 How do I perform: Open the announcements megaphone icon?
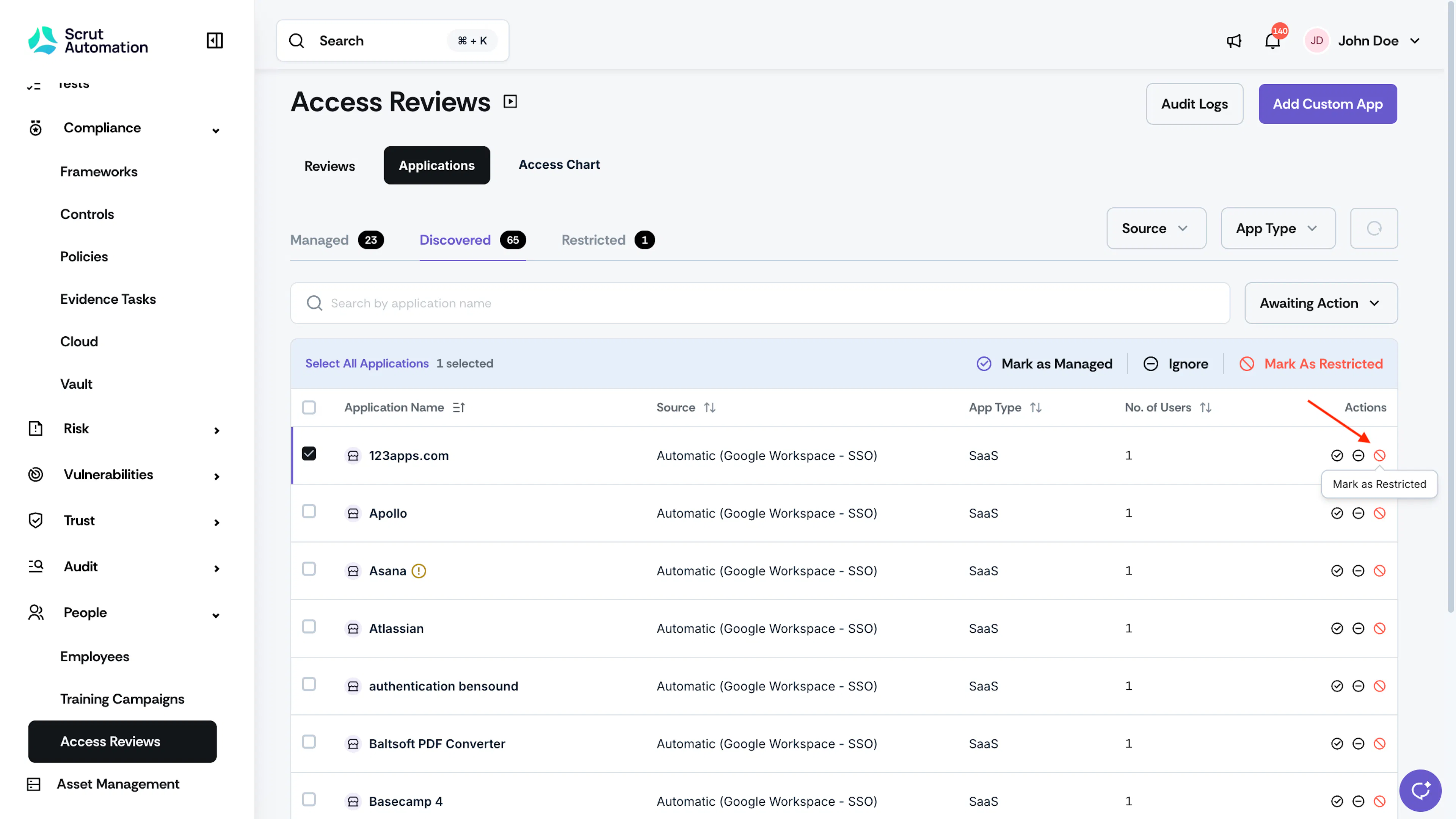click(x=1234, y=41)
